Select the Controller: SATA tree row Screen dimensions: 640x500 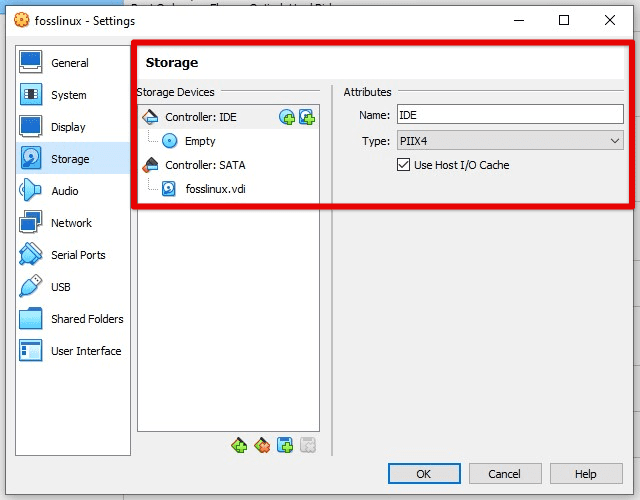(229, 165)
